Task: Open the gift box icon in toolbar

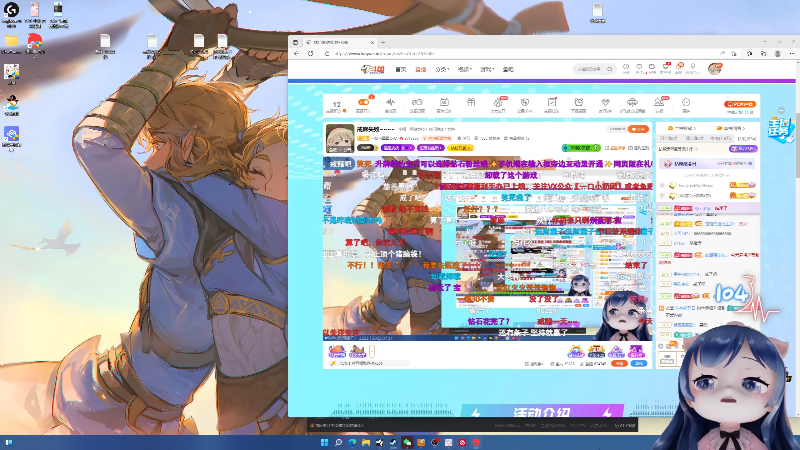Action: pyautogui.click(x=471, y=104)
